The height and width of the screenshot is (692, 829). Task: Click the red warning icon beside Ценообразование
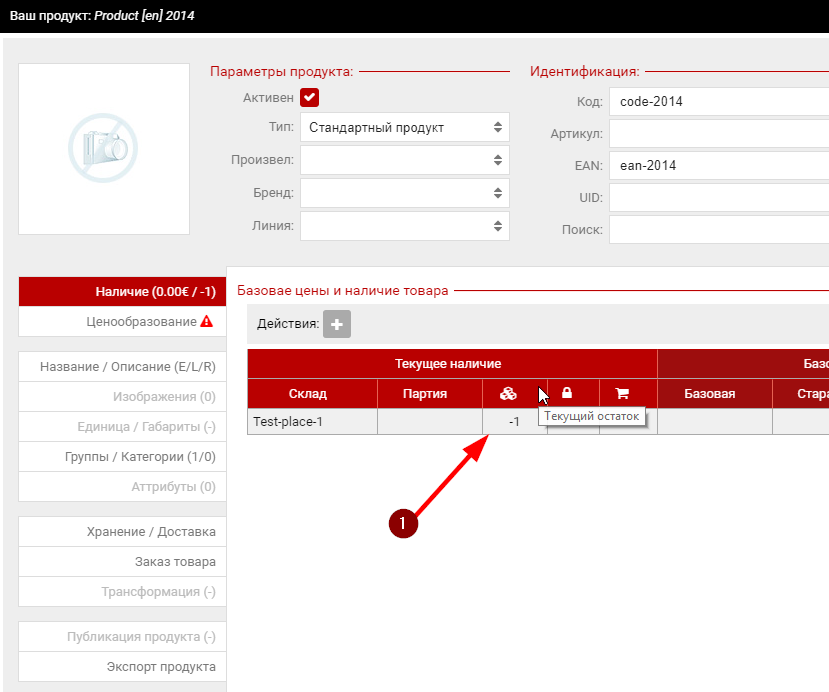tap(207, 322)
